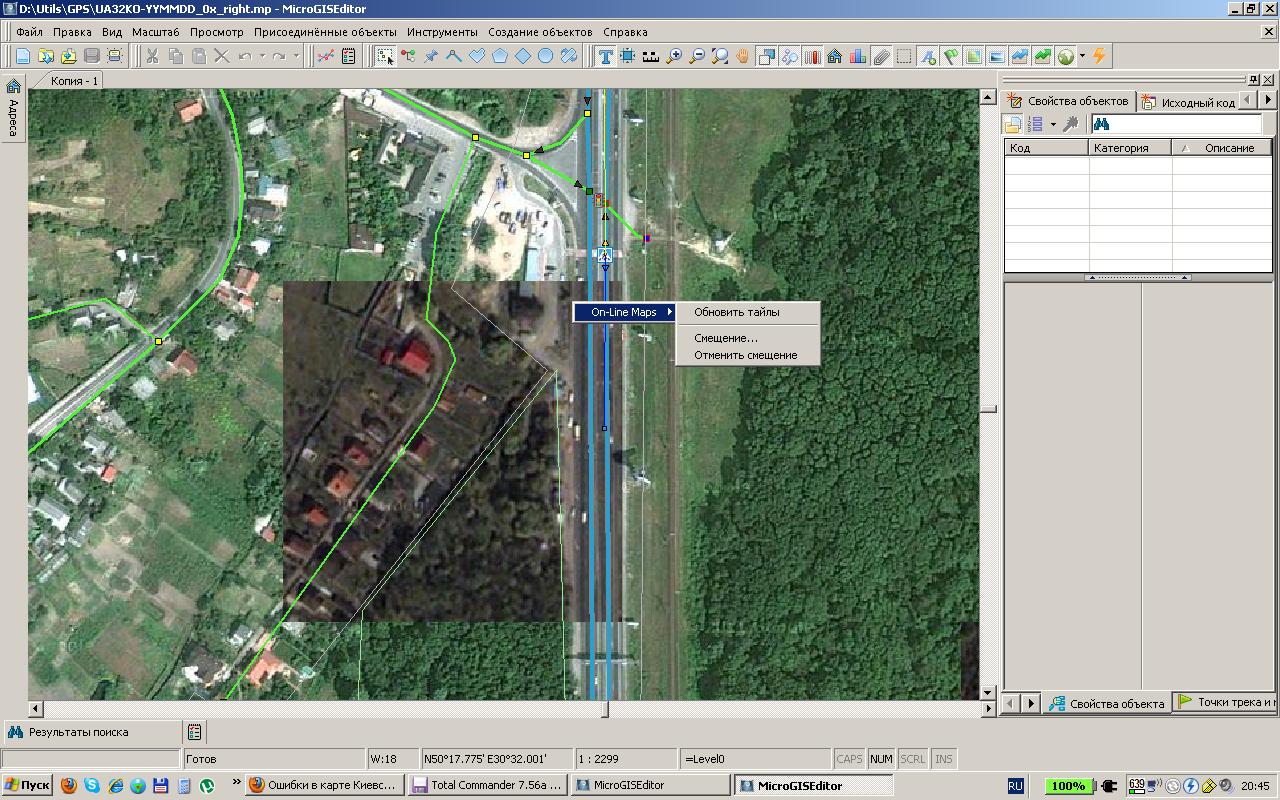Viewport: 1280px width, 800px height.
Task: Click the new file icon
Action: click(23, 57)
